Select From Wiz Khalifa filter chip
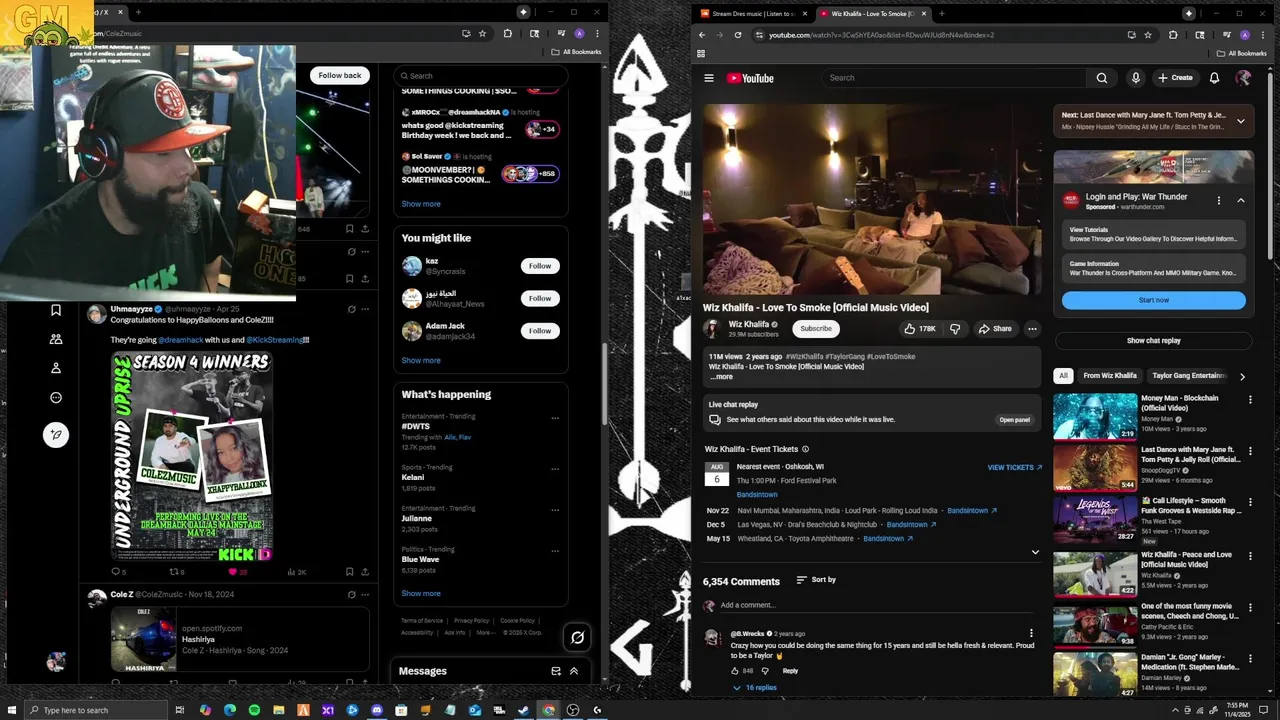The image size is (1280, 720). pyautogui.click(x=1110, y=376)
